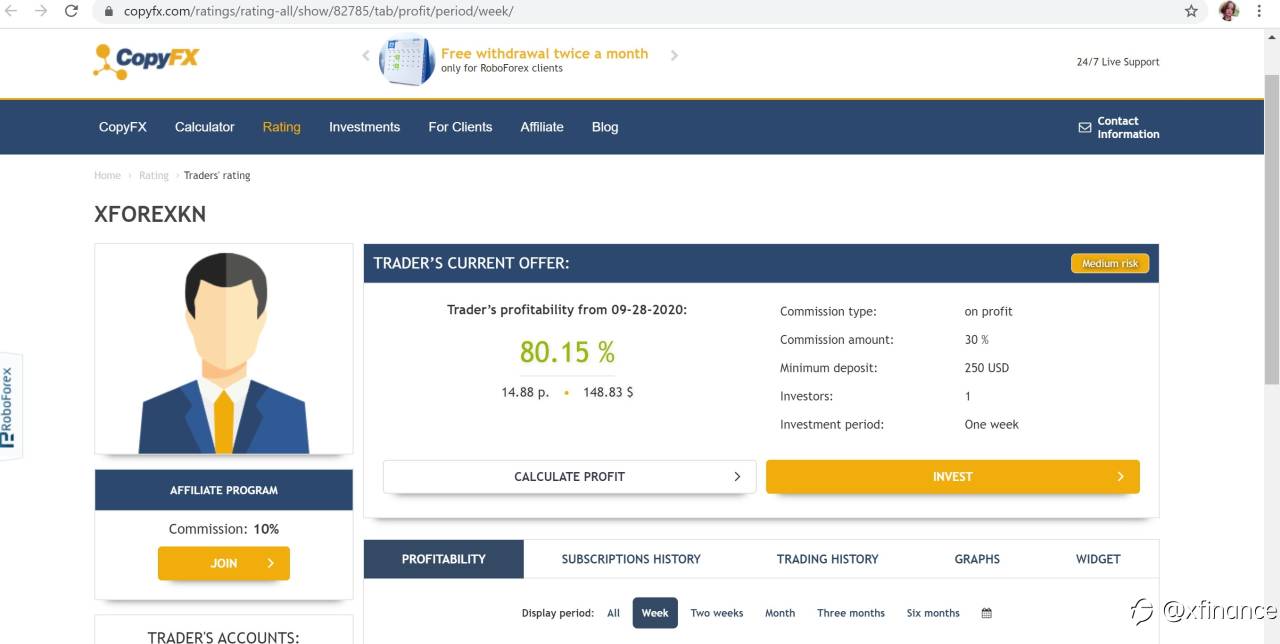Go to the previous banner slide arrow
Viewport: 1280px width, 644px height.
coord(366,56)
